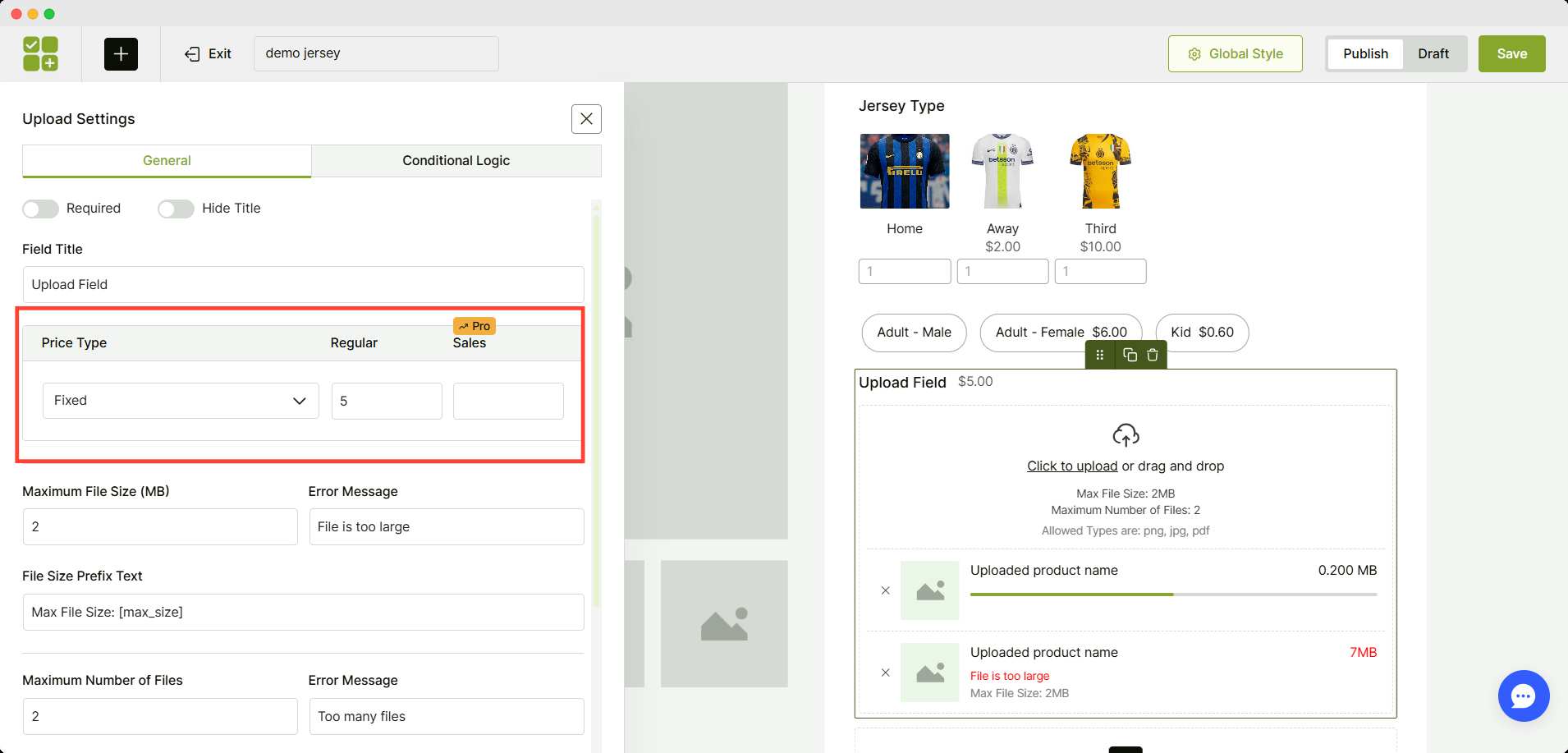Click the green app logo icon
This screenshot has width=1568, height=753.
point(40,53)
